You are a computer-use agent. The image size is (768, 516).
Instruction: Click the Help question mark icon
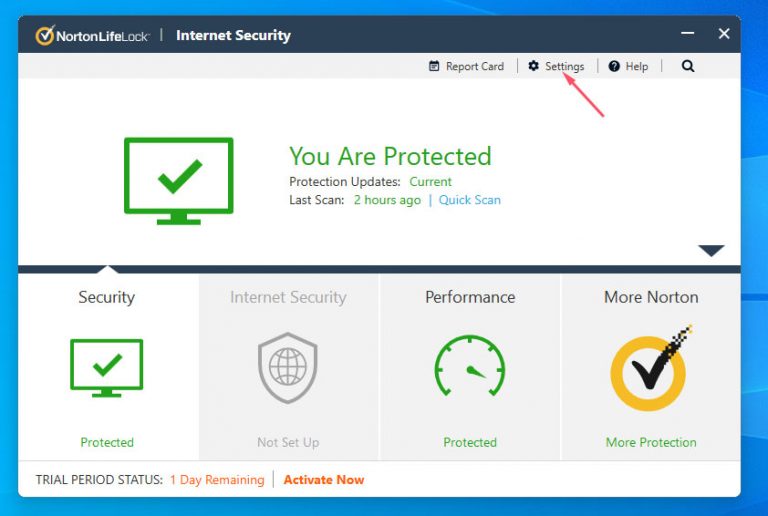coord(614,66)
